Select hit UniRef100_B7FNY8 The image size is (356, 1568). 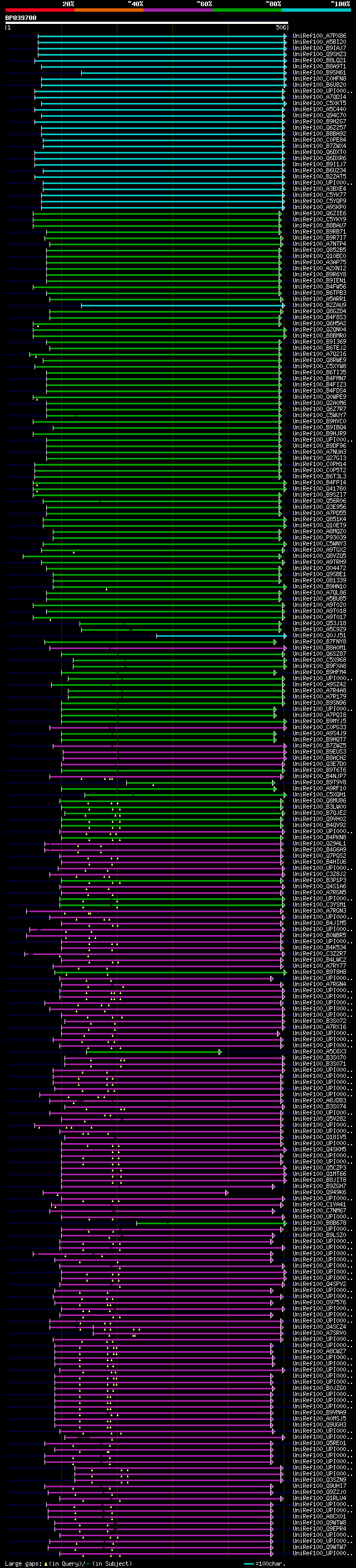pos(319,642)
